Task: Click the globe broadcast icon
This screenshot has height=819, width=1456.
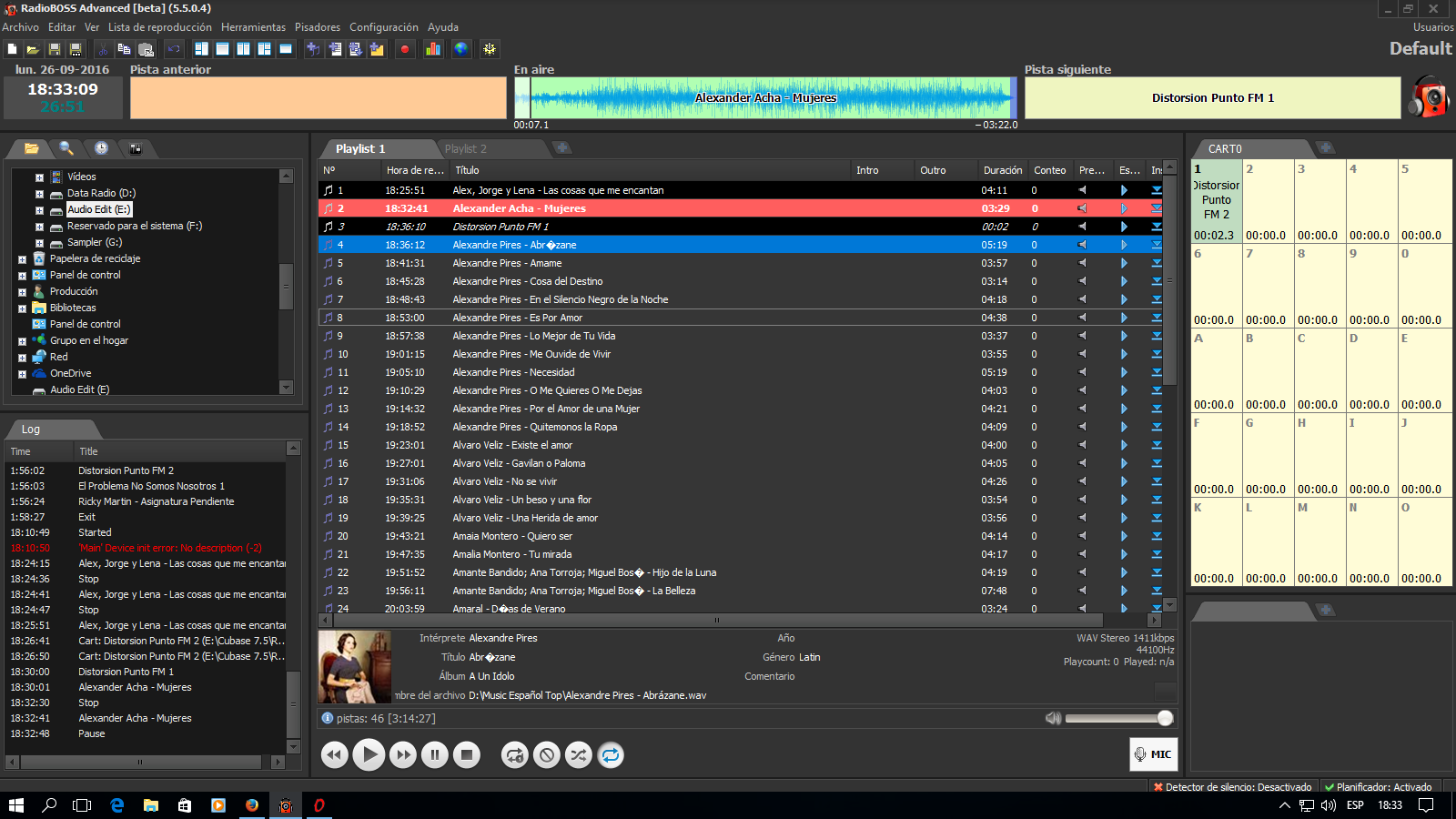Action: [x=461, y=49]
